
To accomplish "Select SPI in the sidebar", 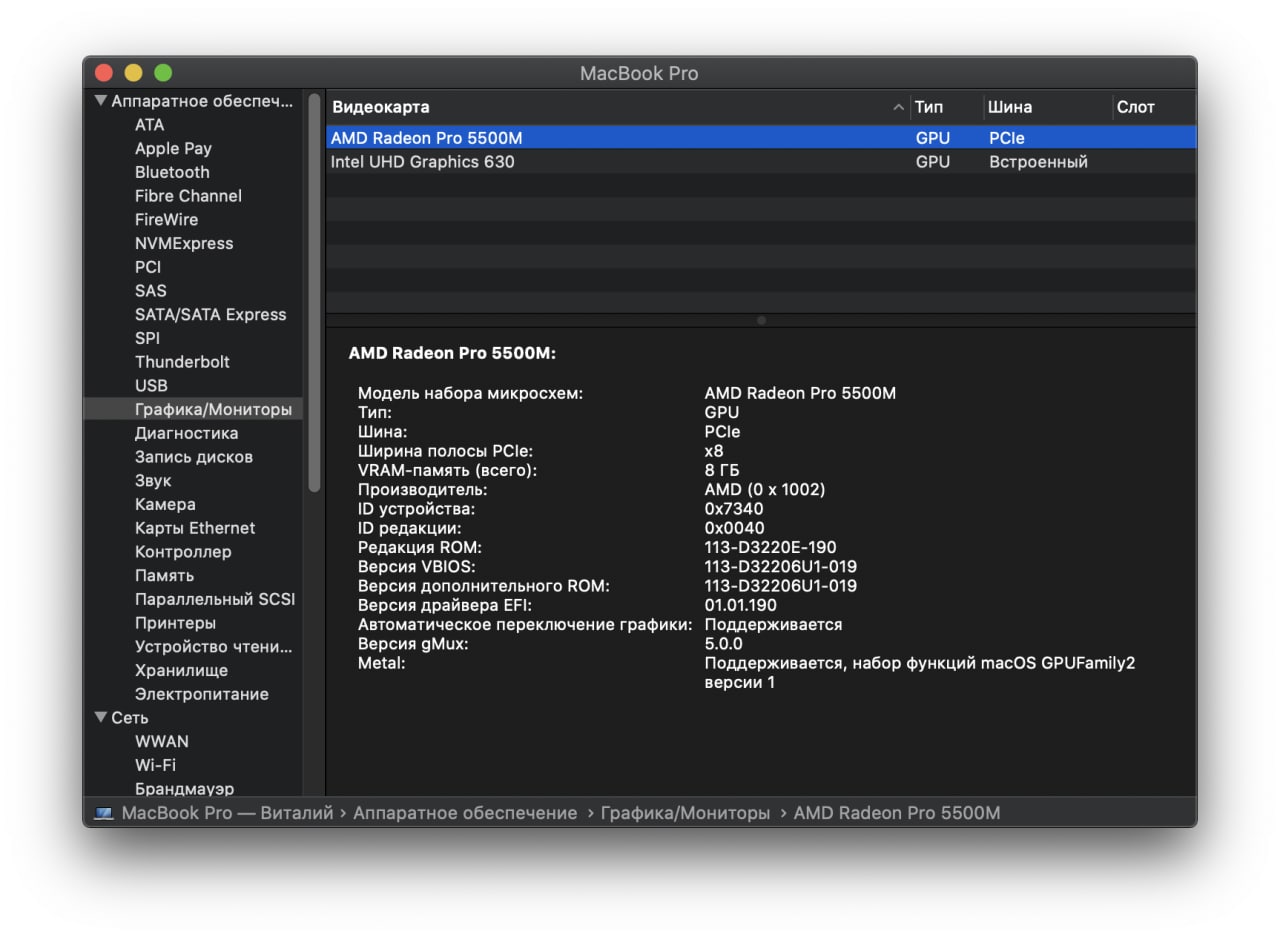I will point(147,338).
